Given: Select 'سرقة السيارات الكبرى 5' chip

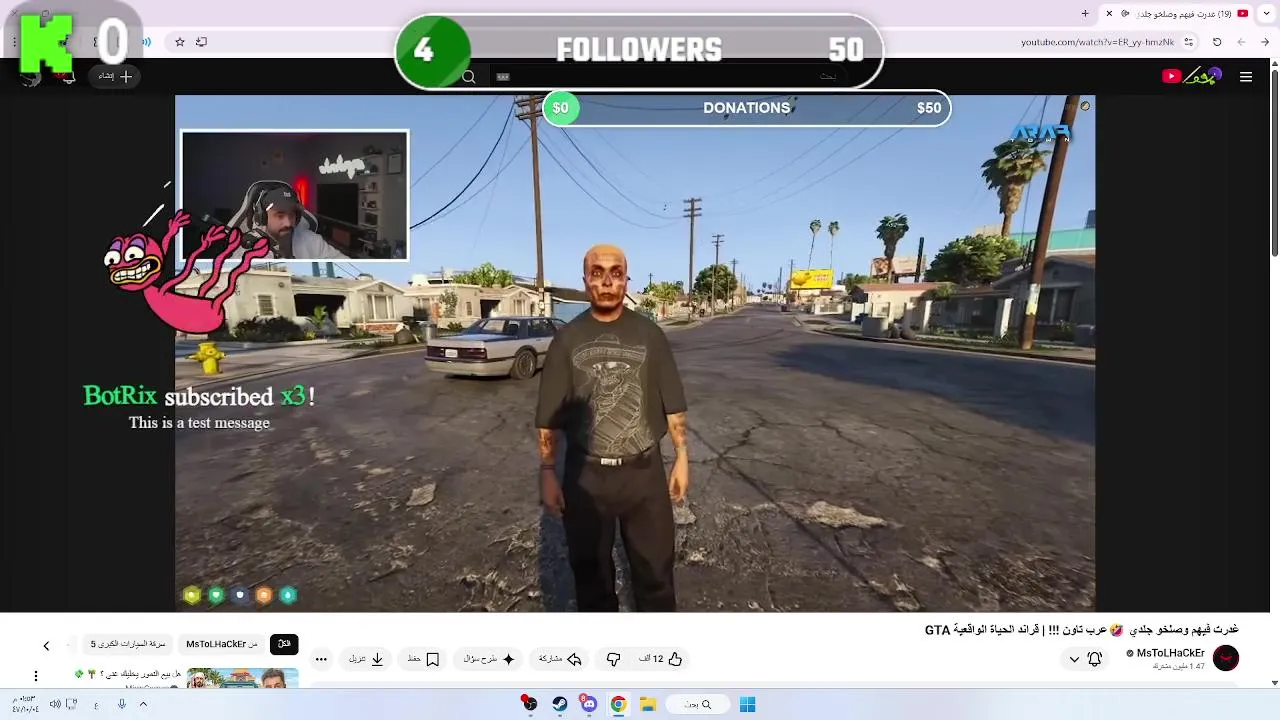Looking at the screenshot, I should (128, 644).
